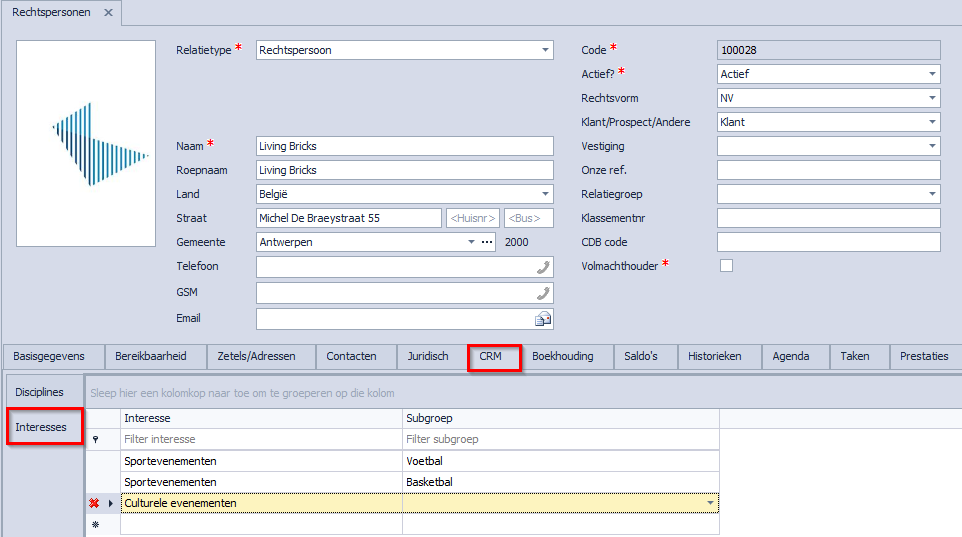The image size is (962, 537).
Task: Close the Rechtspersonen tab
Action: (108, 13)
